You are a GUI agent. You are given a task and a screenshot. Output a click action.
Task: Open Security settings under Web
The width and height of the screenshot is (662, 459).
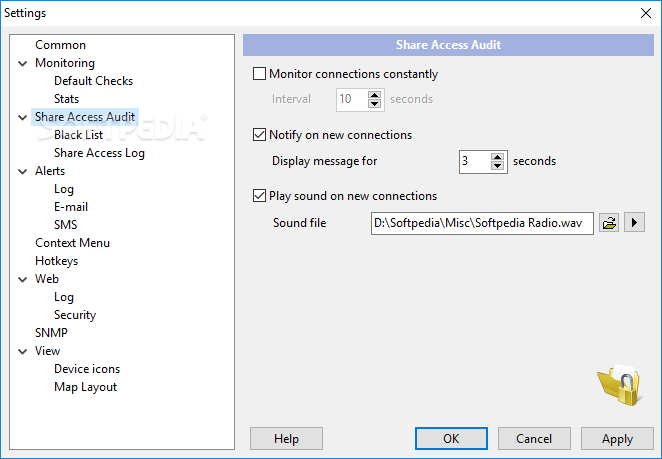(75, 315)
